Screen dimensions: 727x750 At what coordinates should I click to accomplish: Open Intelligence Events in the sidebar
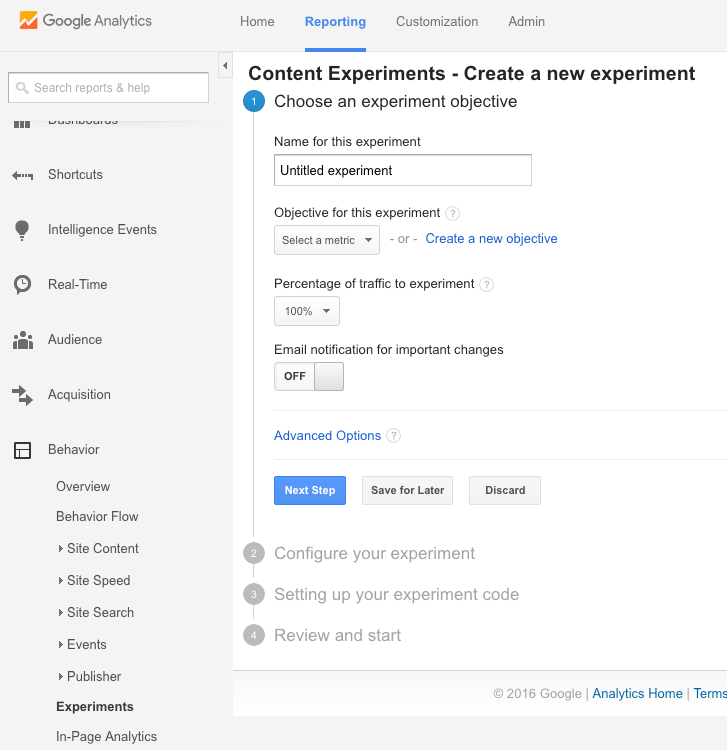(102, 230)
